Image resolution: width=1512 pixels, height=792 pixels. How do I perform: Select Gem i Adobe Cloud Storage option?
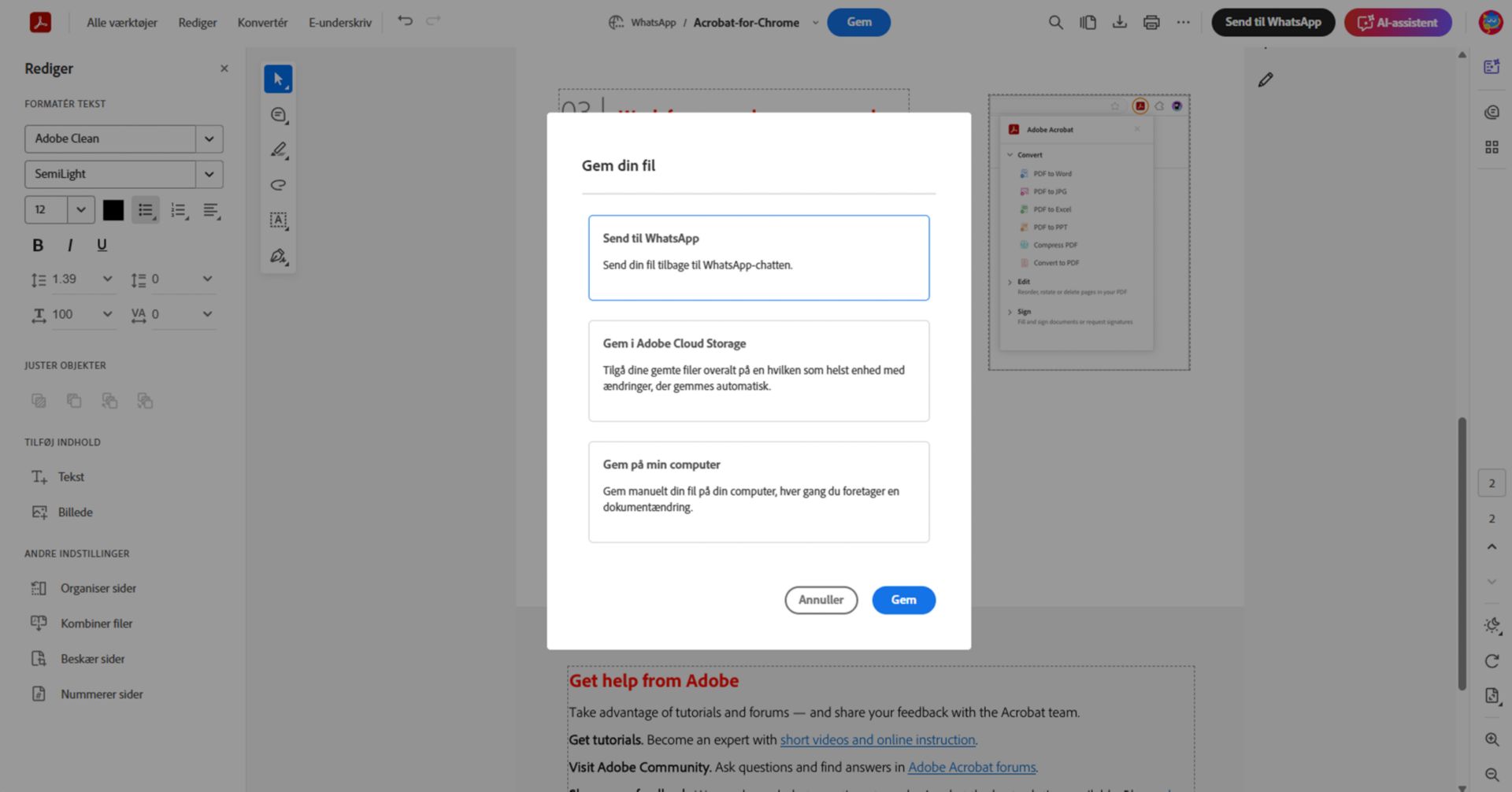[x=758, y=371]
